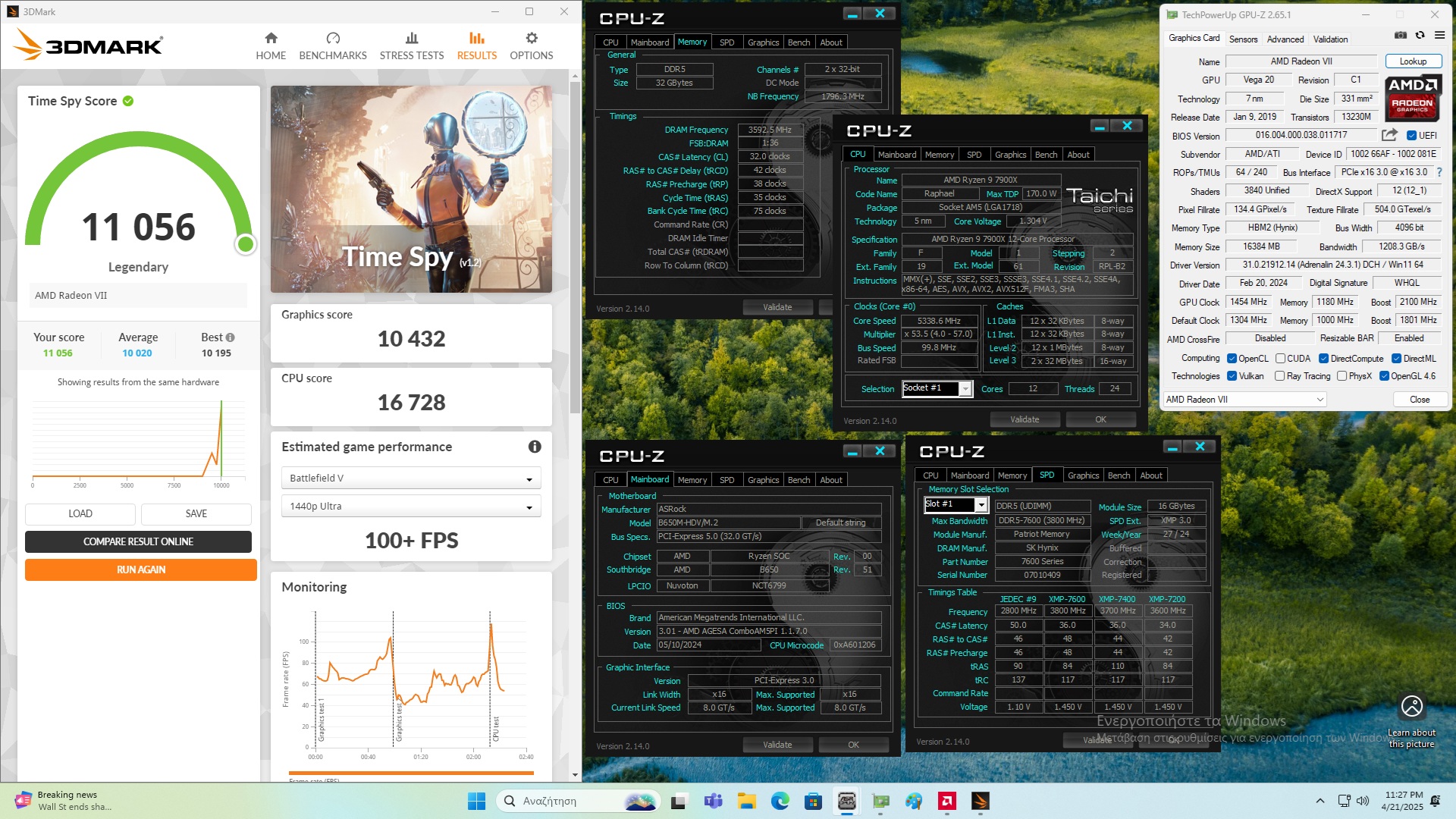Click the orange RUN AGAIN button

(x=141, y=570)
